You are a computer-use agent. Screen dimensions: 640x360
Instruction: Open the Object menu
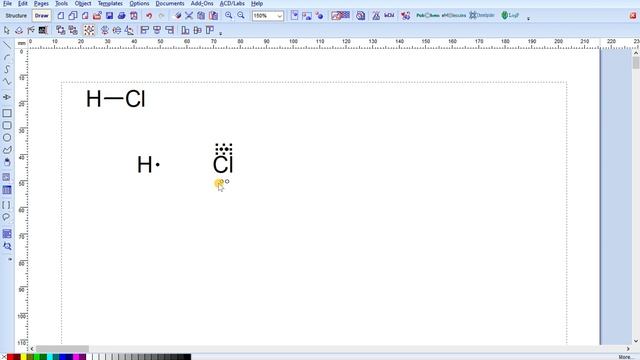tap(83, 3)
